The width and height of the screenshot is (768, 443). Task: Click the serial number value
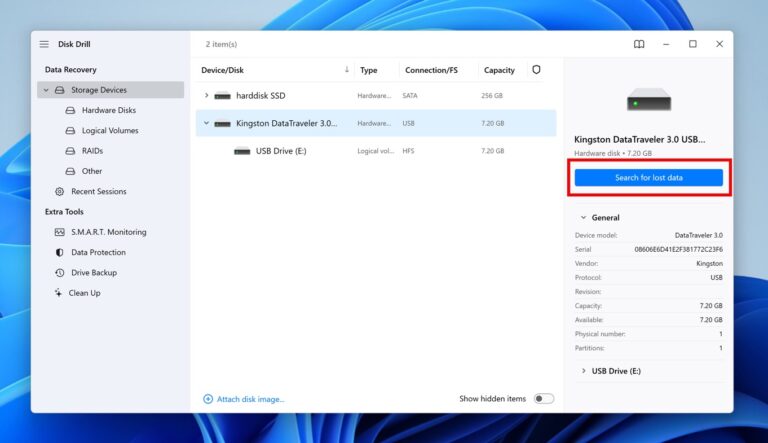pyautogui.click(x=678, y=249)
